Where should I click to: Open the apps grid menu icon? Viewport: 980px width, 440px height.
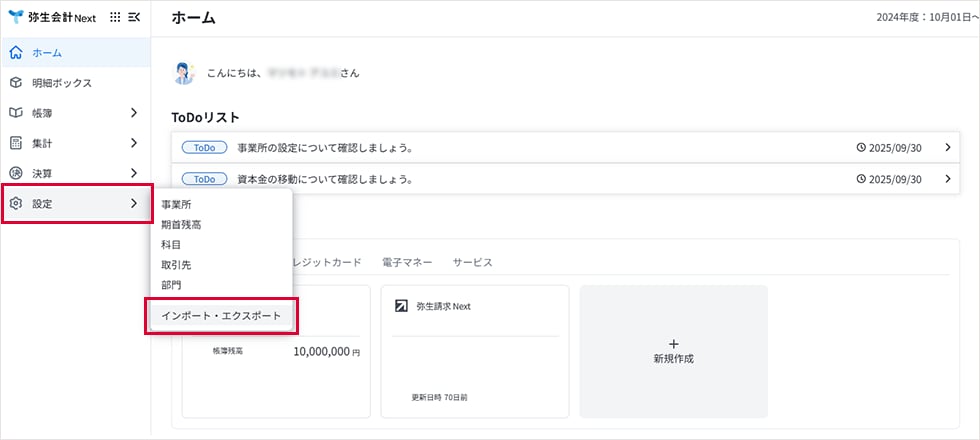(114, 17)
